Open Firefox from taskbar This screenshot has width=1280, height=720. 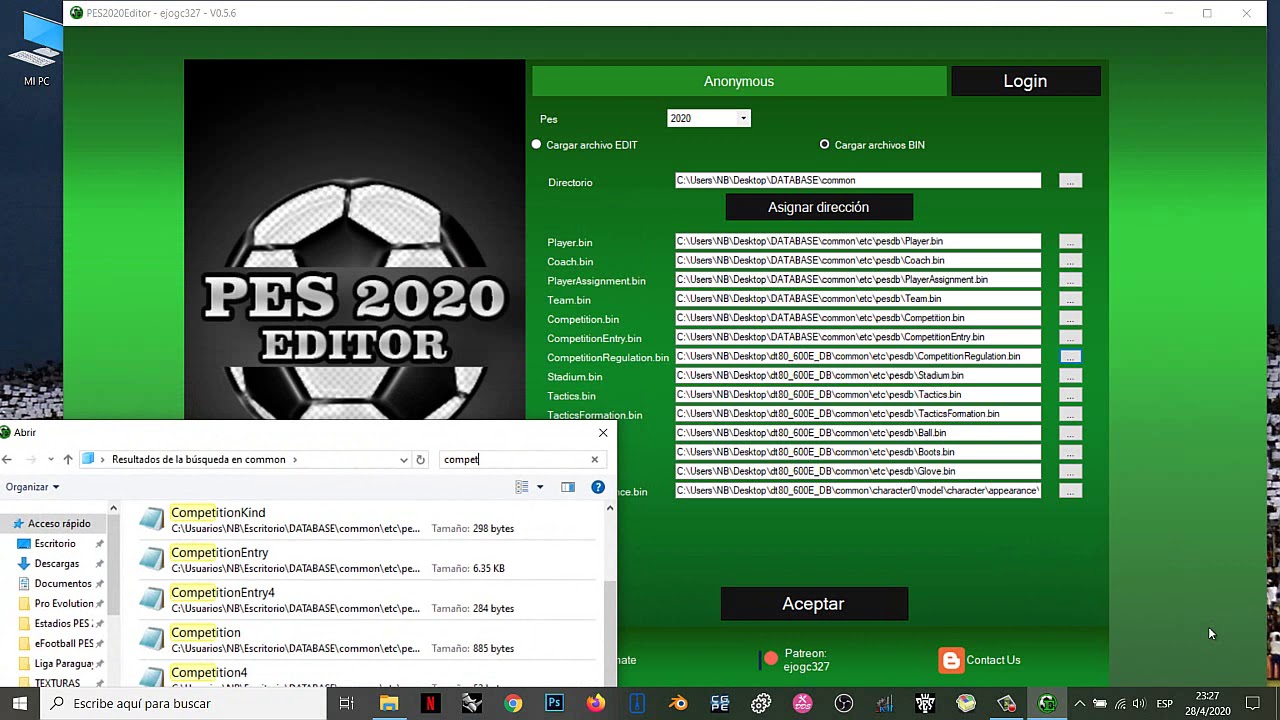click(596, 703)
